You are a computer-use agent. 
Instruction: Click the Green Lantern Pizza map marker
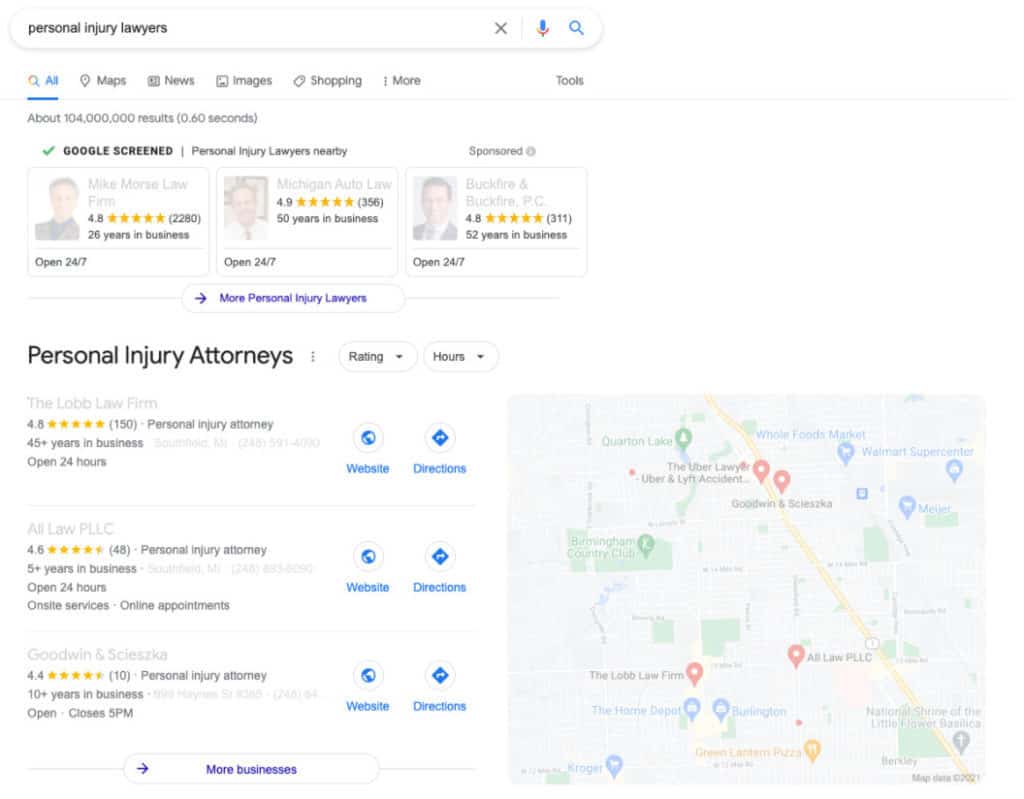(x=812, y=750)
